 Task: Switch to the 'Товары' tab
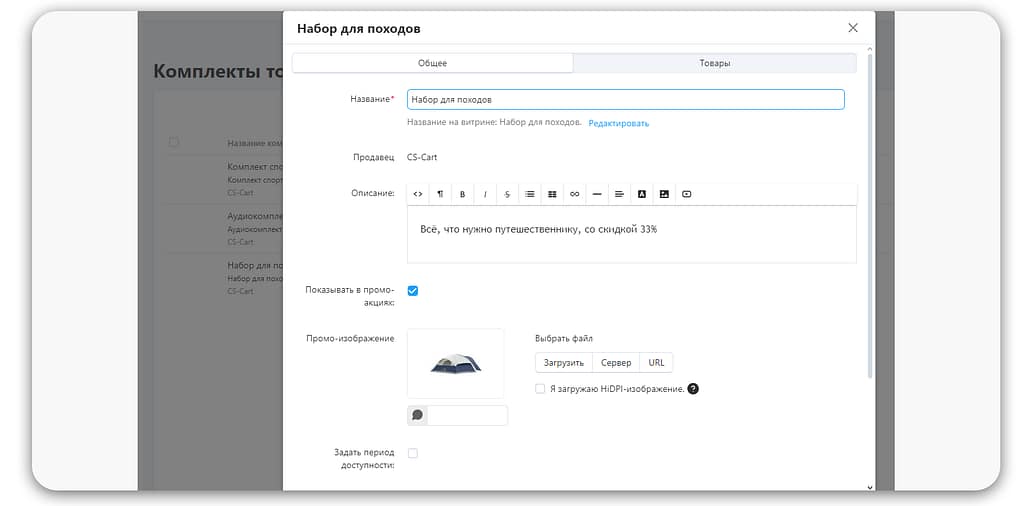pos(714,63)
